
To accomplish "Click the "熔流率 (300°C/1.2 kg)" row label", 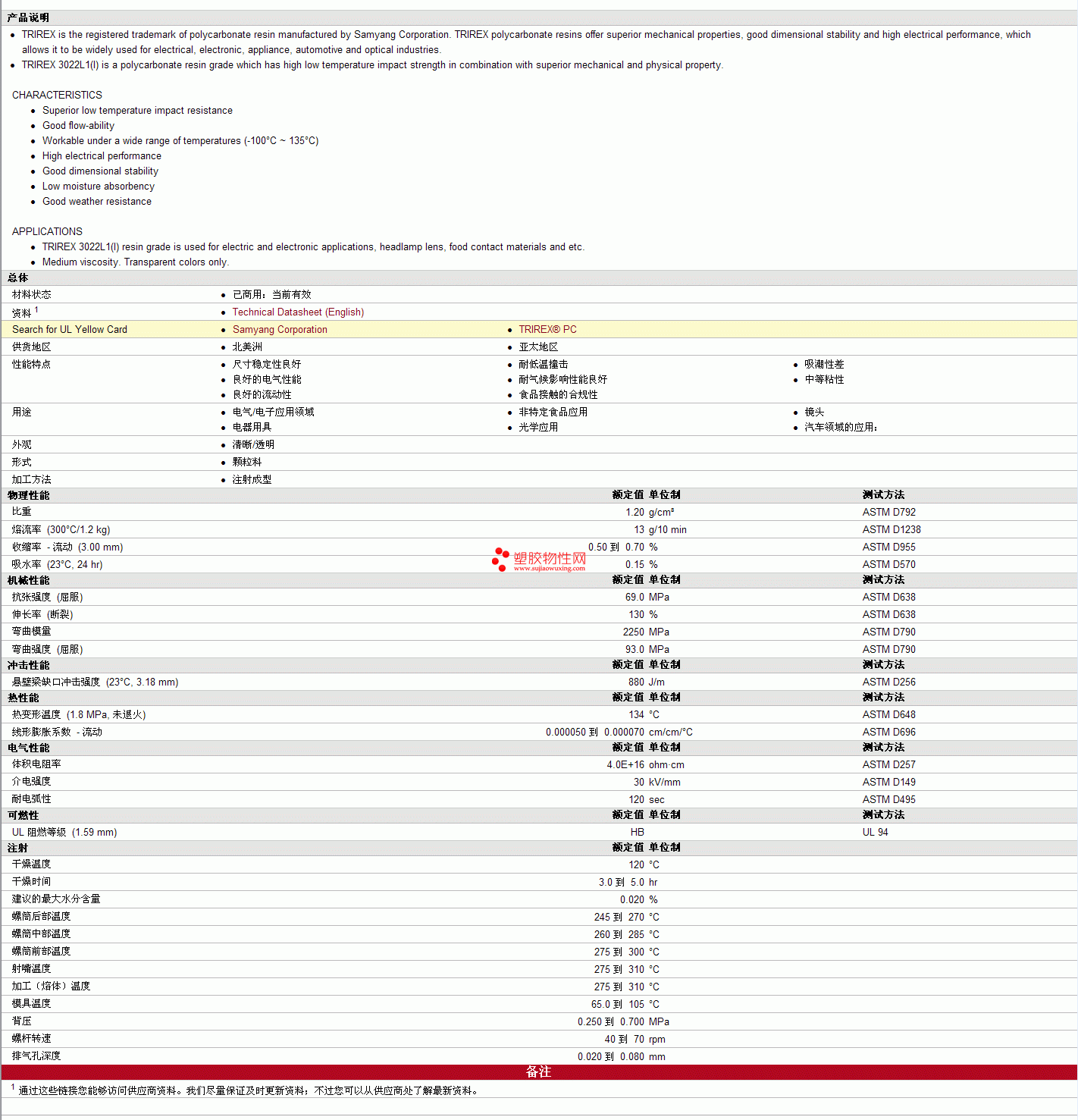I will (x=61, y=530).
